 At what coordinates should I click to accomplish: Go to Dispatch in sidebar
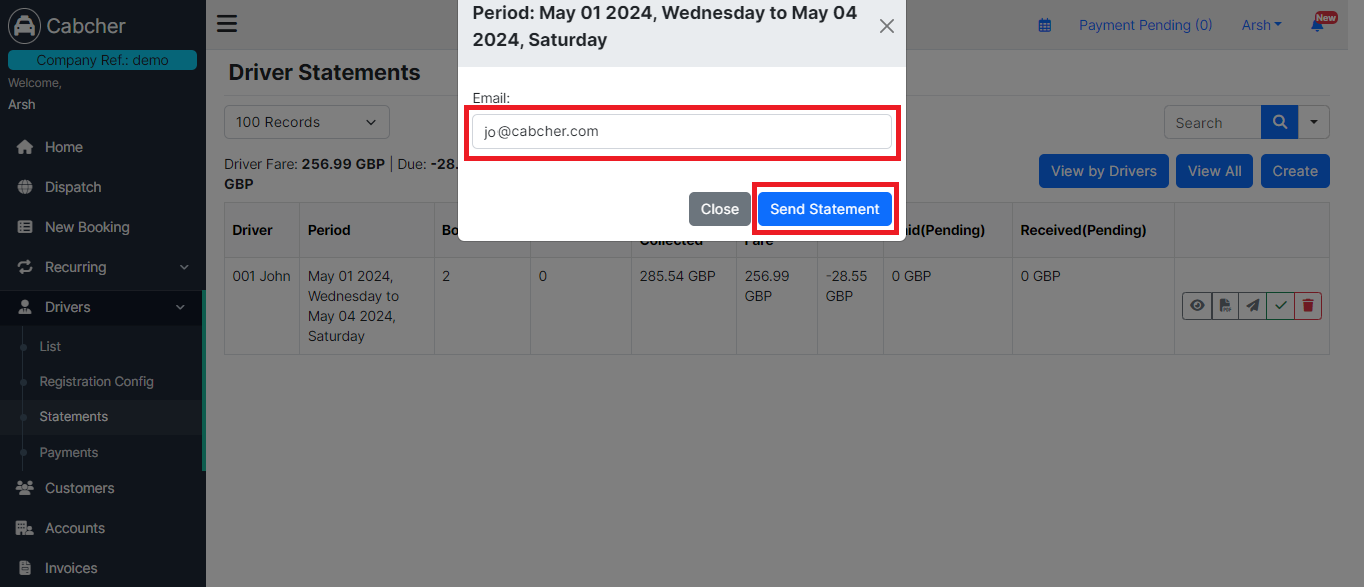tap(73, 187)
